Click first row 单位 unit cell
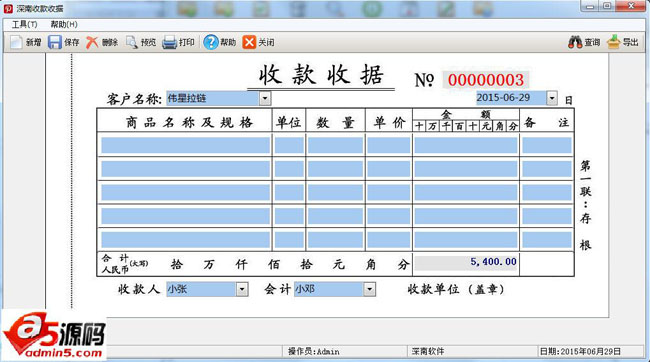This screenshot has height=362, width=650. pyautogui.click(x=289, y=146)
